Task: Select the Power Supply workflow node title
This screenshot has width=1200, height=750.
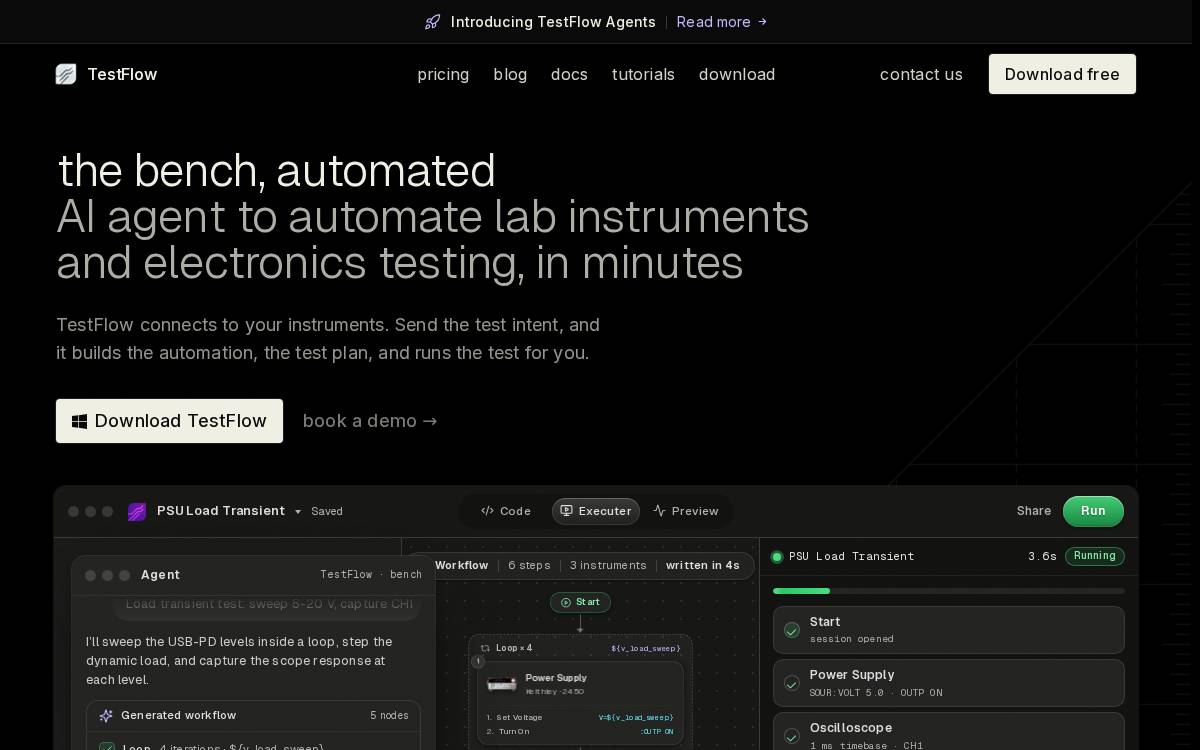Action: [x=556, y=678]
